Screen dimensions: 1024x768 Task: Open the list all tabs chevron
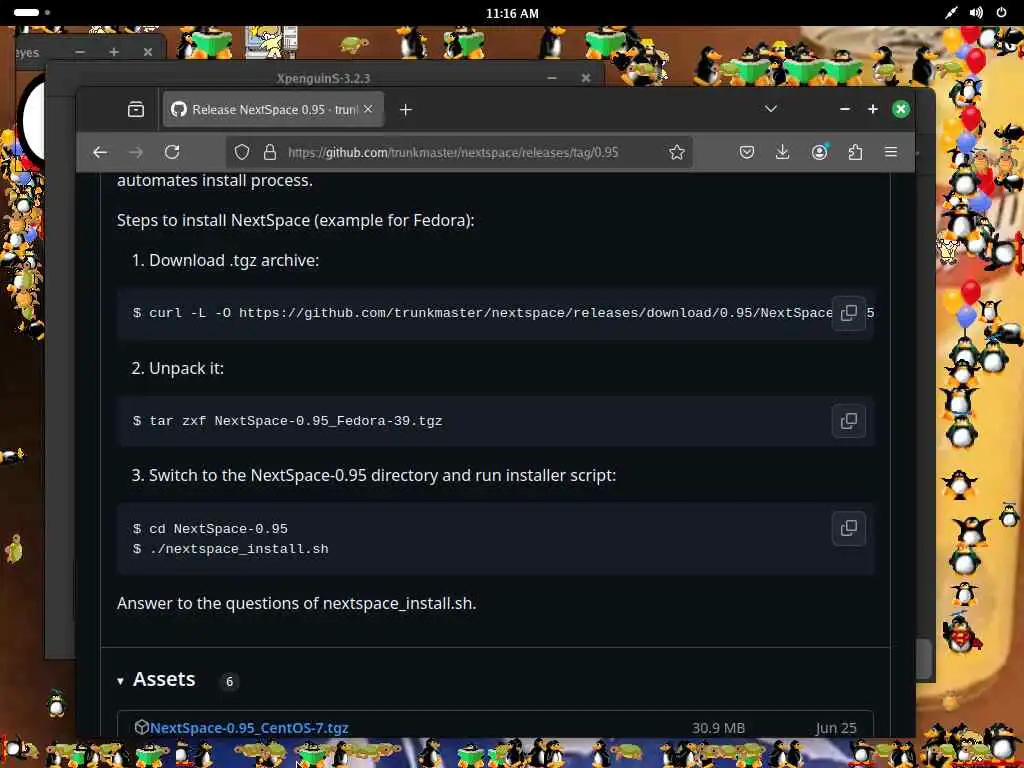[x=771, y=109]
